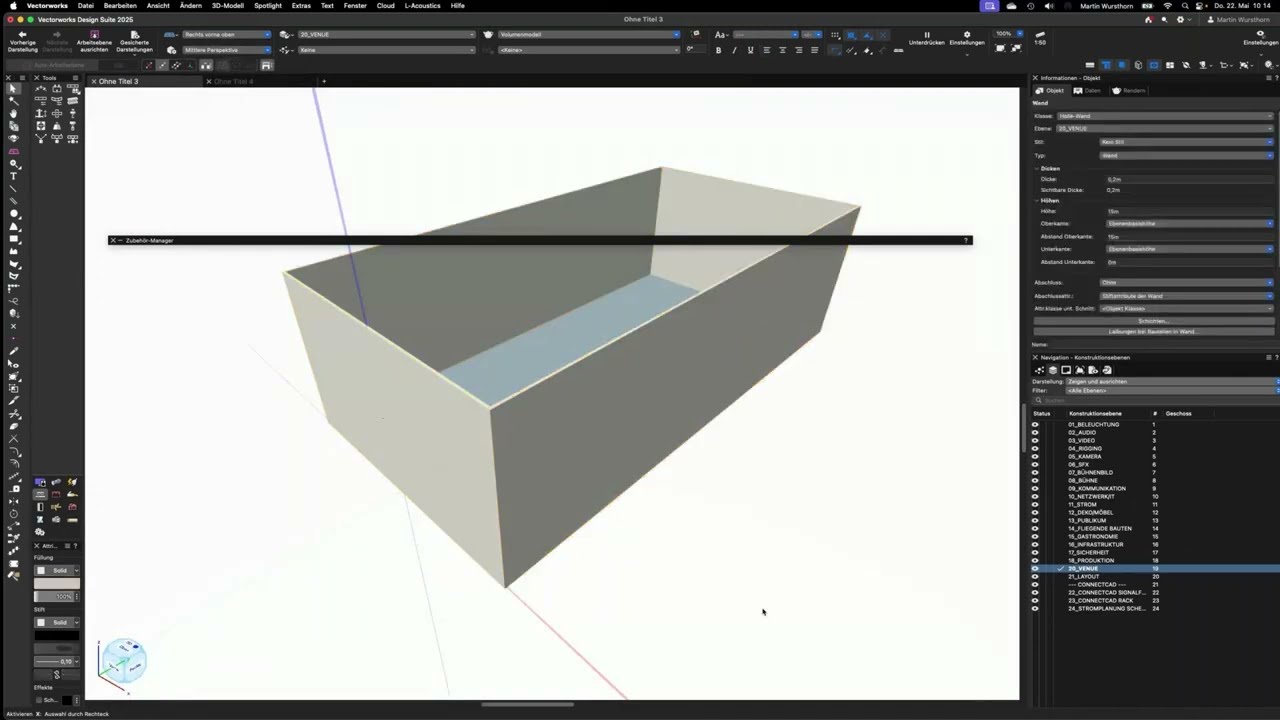Select the arrow selection tool in Tools palette
Image resolution: width=1280 pixels, height=720 pixels.
coord(13,89)
